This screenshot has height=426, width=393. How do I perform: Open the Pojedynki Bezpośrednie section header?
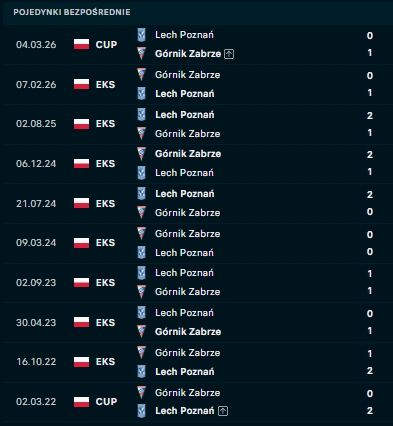(x=72, y=12)
